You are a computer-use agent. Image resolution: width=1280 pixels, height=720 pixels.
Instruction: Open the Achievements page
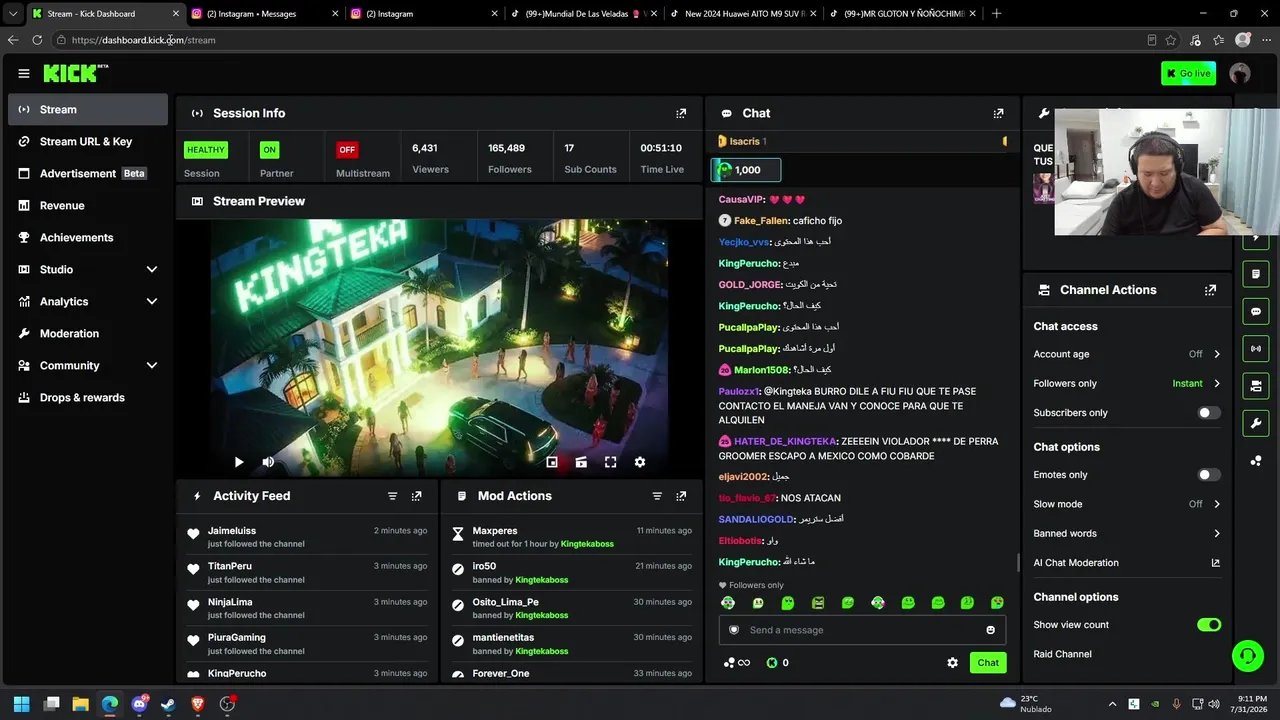[88, 238]
